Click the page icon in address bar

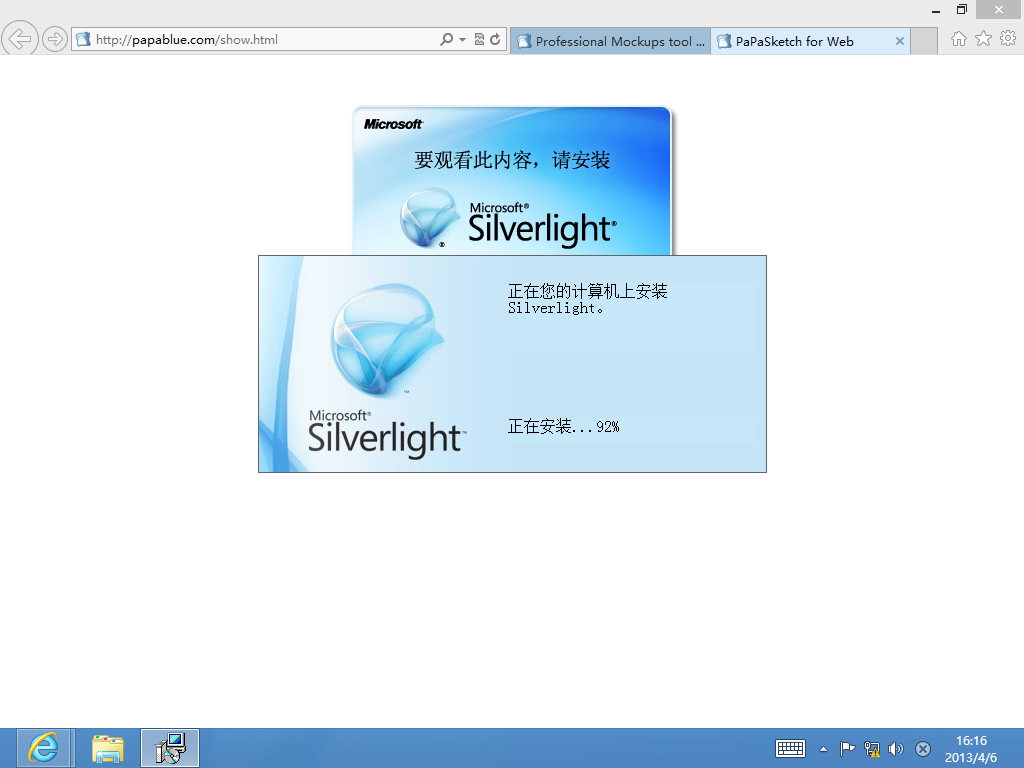coord(83,40)
